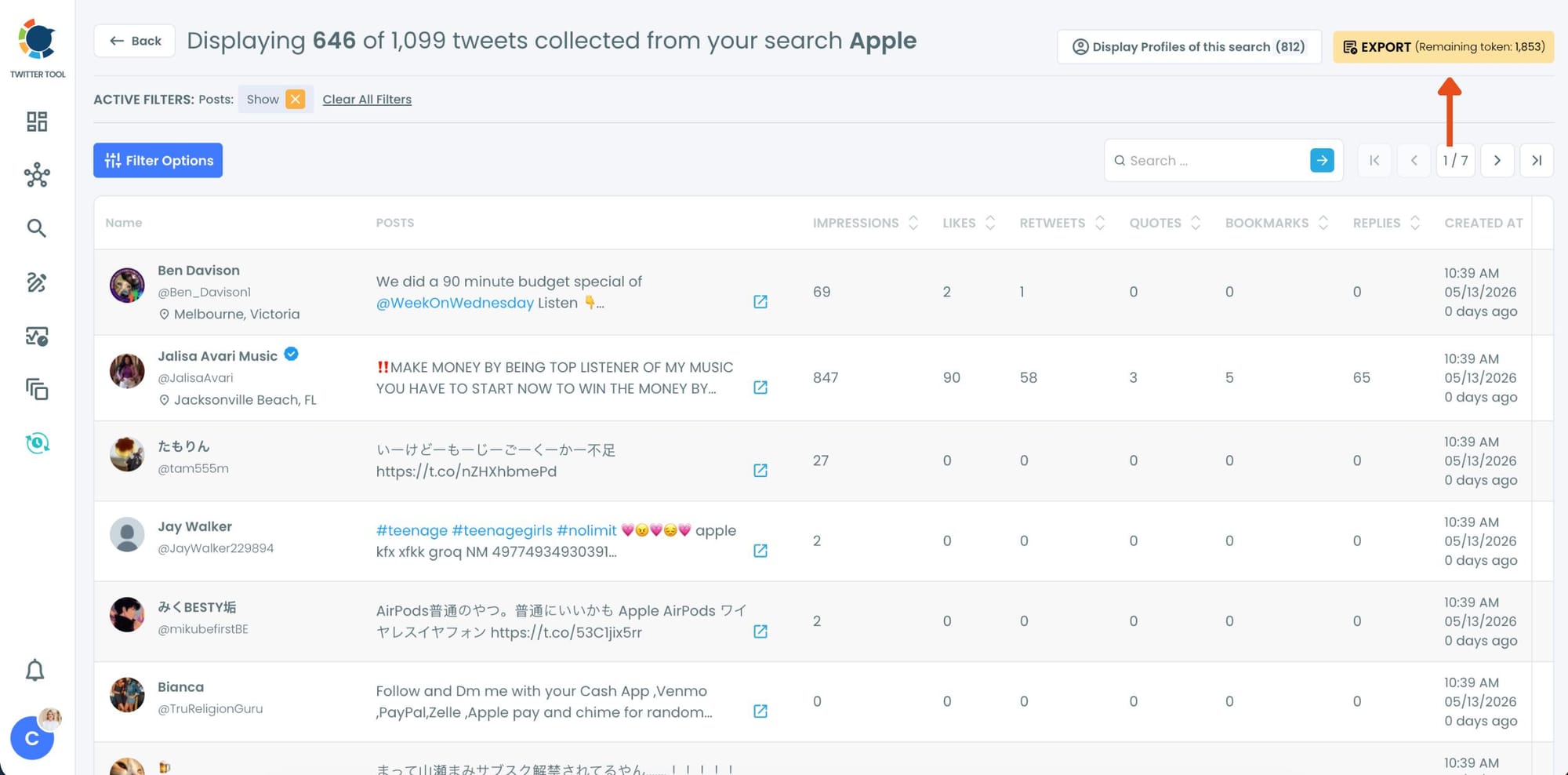This screenshot has height=775, width=1568.
Task: Click みくBESTY垢's profile picture
Action: [127, 615]
